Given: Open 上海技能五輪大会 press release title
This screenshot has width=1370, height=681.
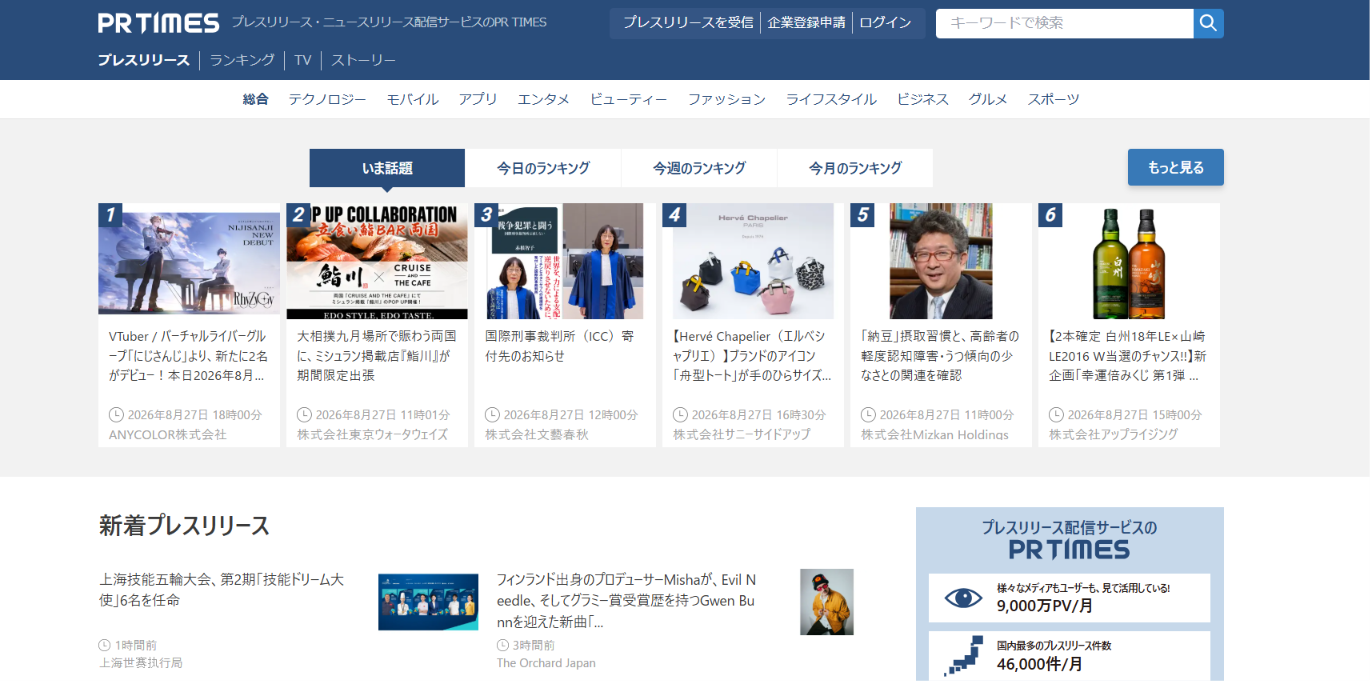Looking at the screenshot, I should pos(221,589).
